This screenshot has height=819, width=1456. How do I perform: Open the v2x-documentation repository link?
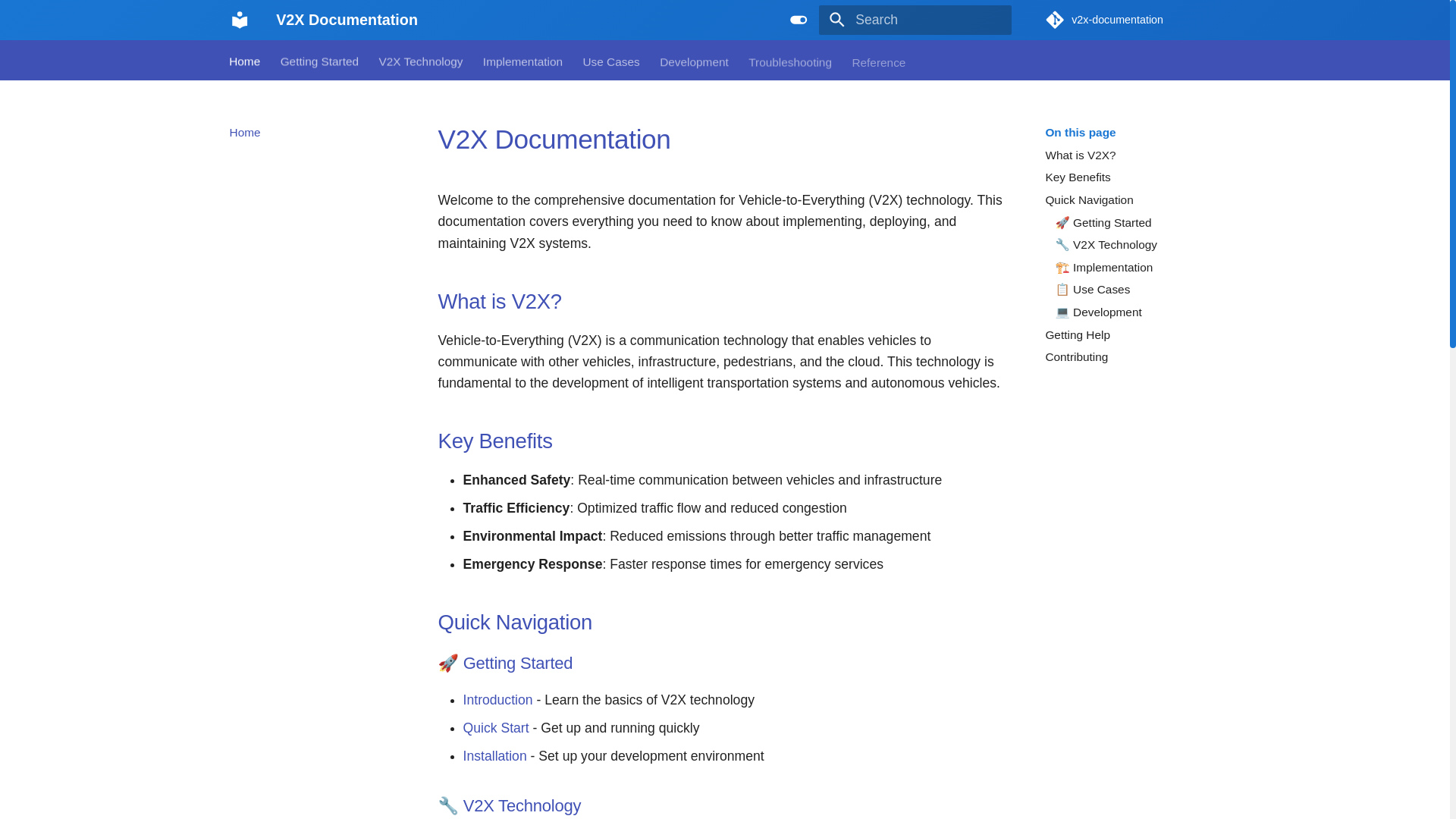point(1104,20)
